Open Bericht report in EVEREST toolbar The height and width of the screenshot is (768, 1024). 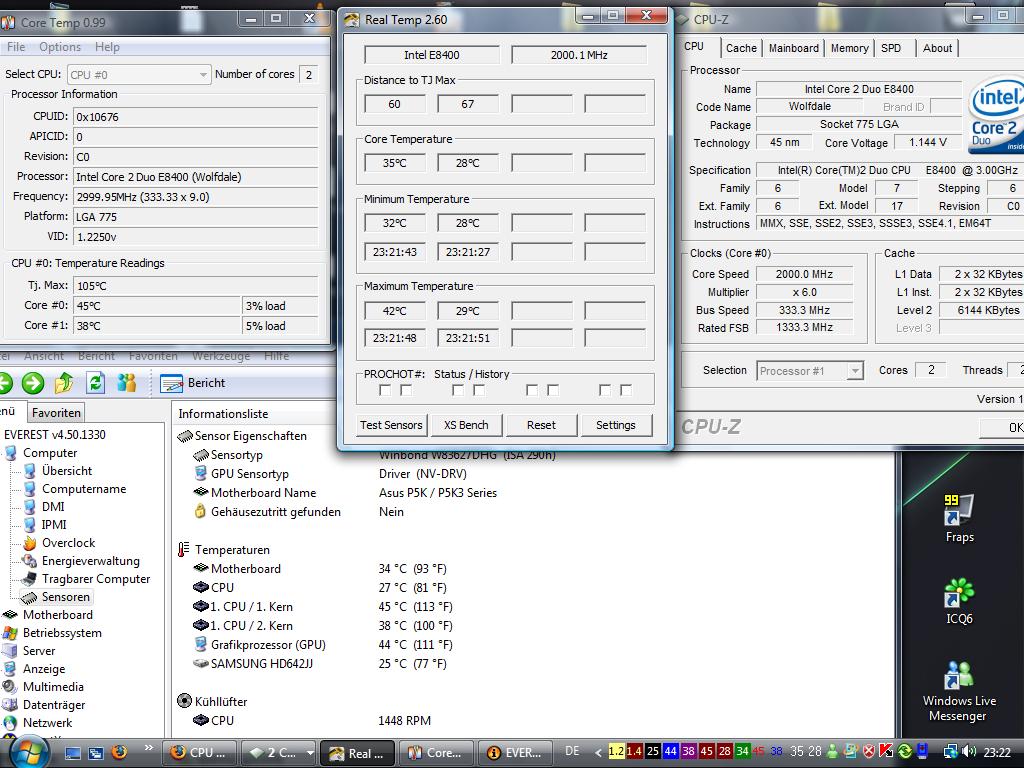point(193,383)
